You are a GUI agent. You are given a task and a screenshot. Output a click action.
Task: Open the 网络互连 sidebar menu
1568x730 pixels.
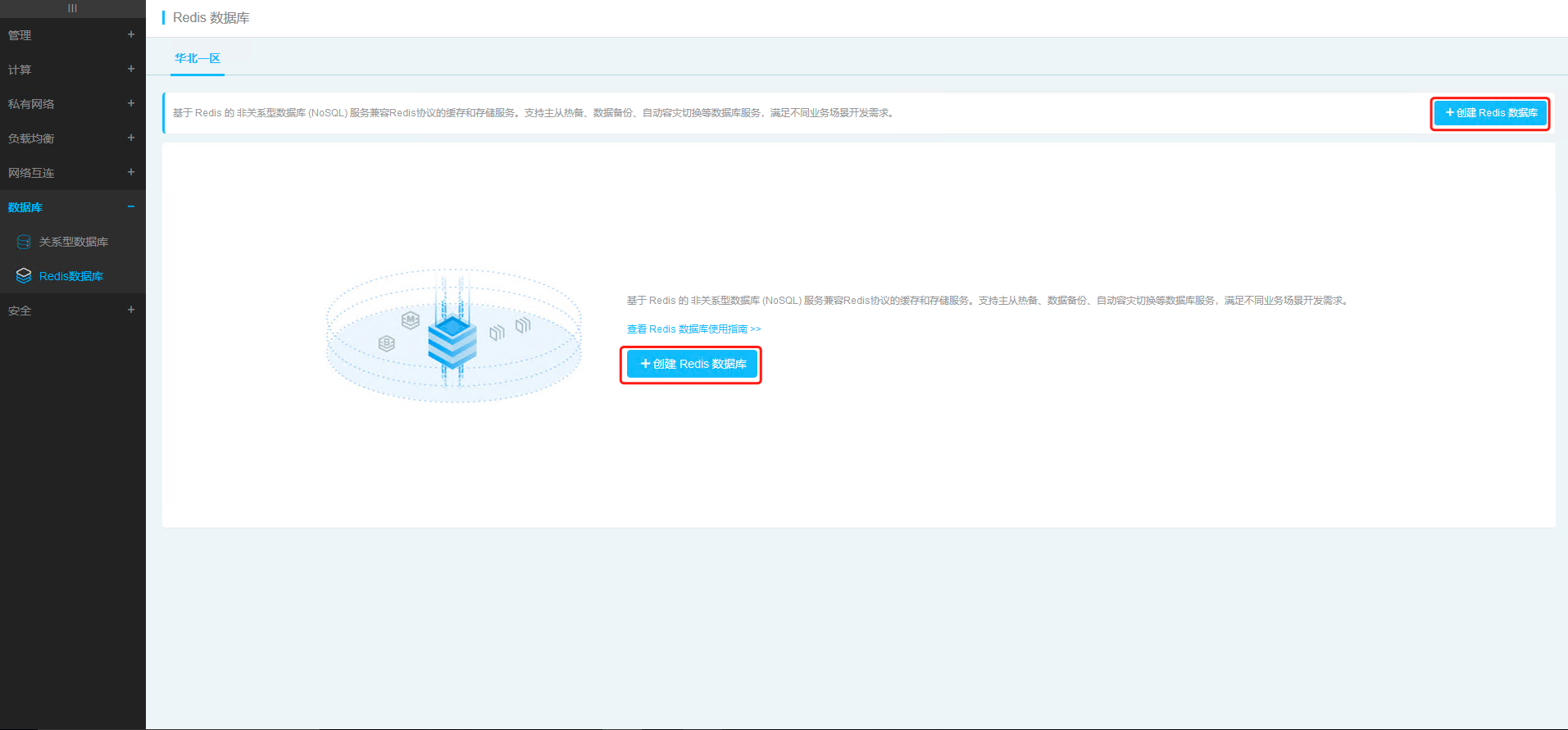coord(73,173)
